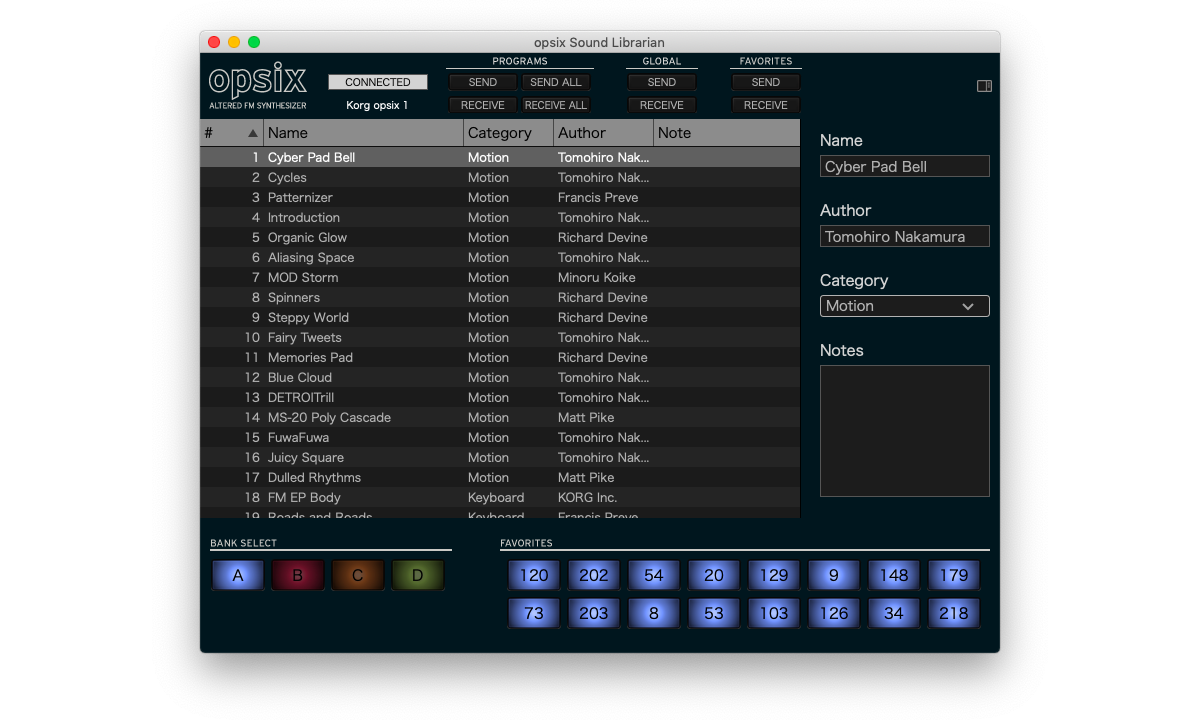Select favorite slot 103
Screen dimensions: 1200x720
[x=774, y=613]
